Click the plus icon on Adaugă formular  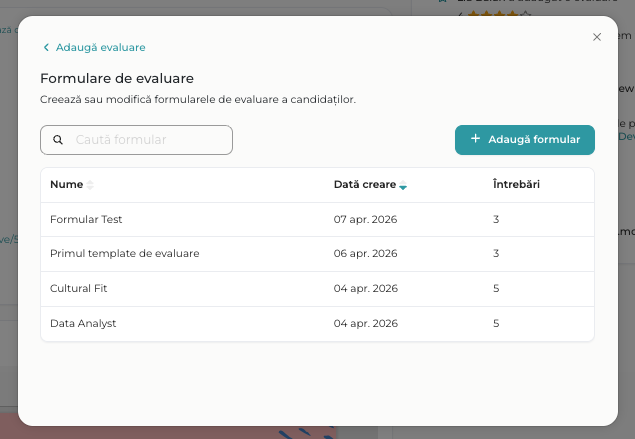pyautogui.click(x=475, y=139)
